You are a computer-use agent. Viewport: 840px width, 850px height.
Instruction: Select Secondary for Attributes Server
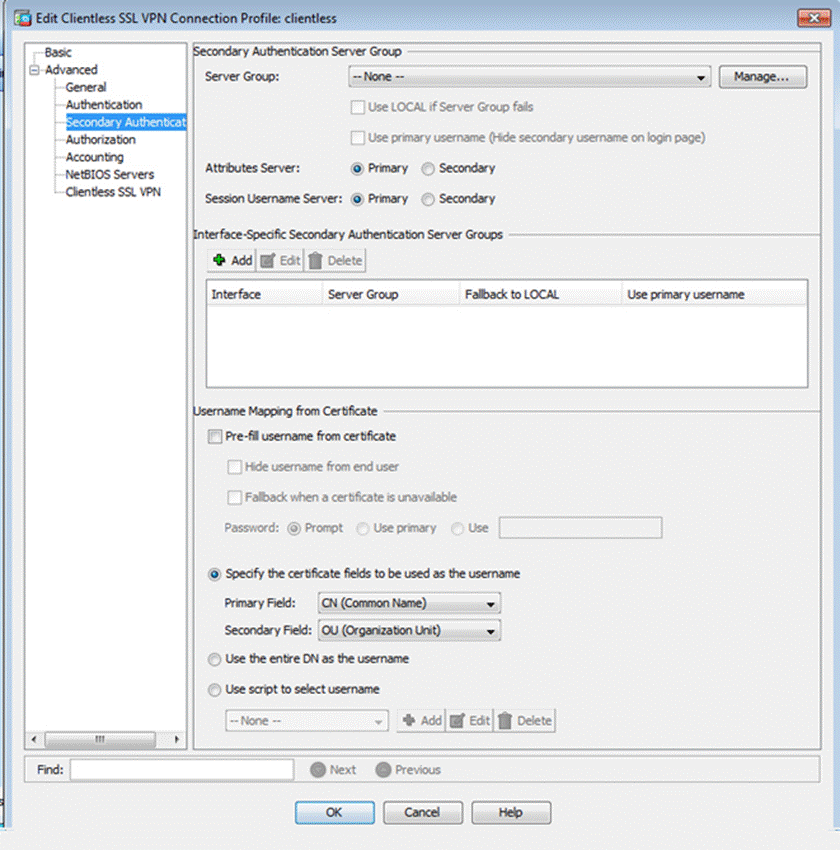click(x=428, y=169)
